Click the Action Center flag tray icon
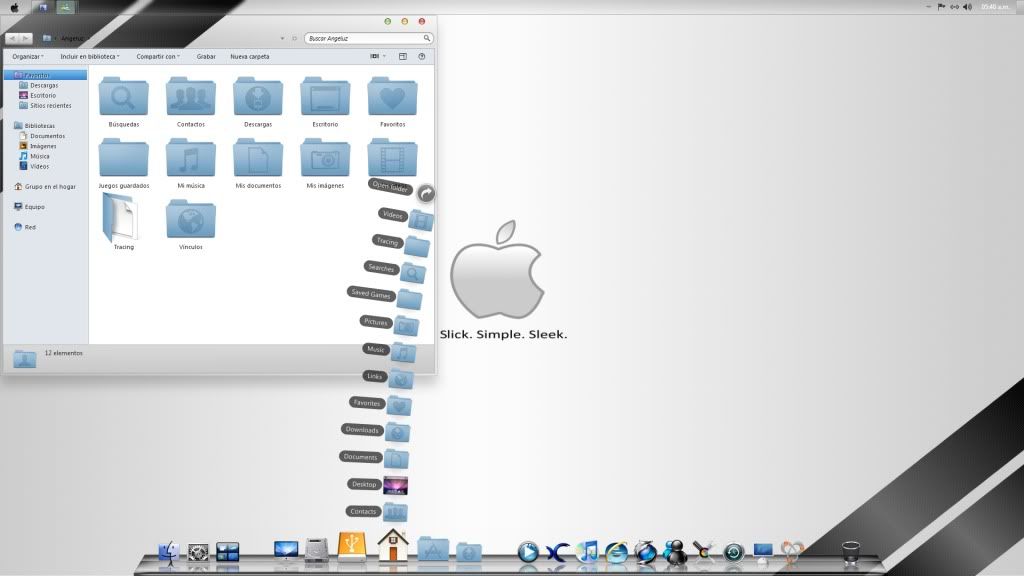The width and height of the screenshot is (1024, 576). (941, 7)
